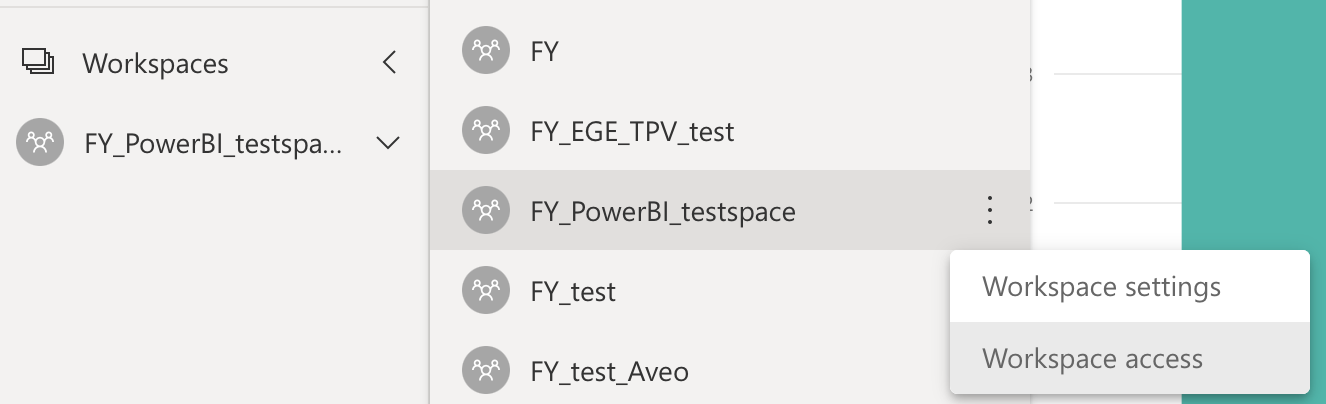The height and width of the screenshot is (404, 1326).
Task: Click current workspace avatar in left navigation
Action: tap(41, 143)
